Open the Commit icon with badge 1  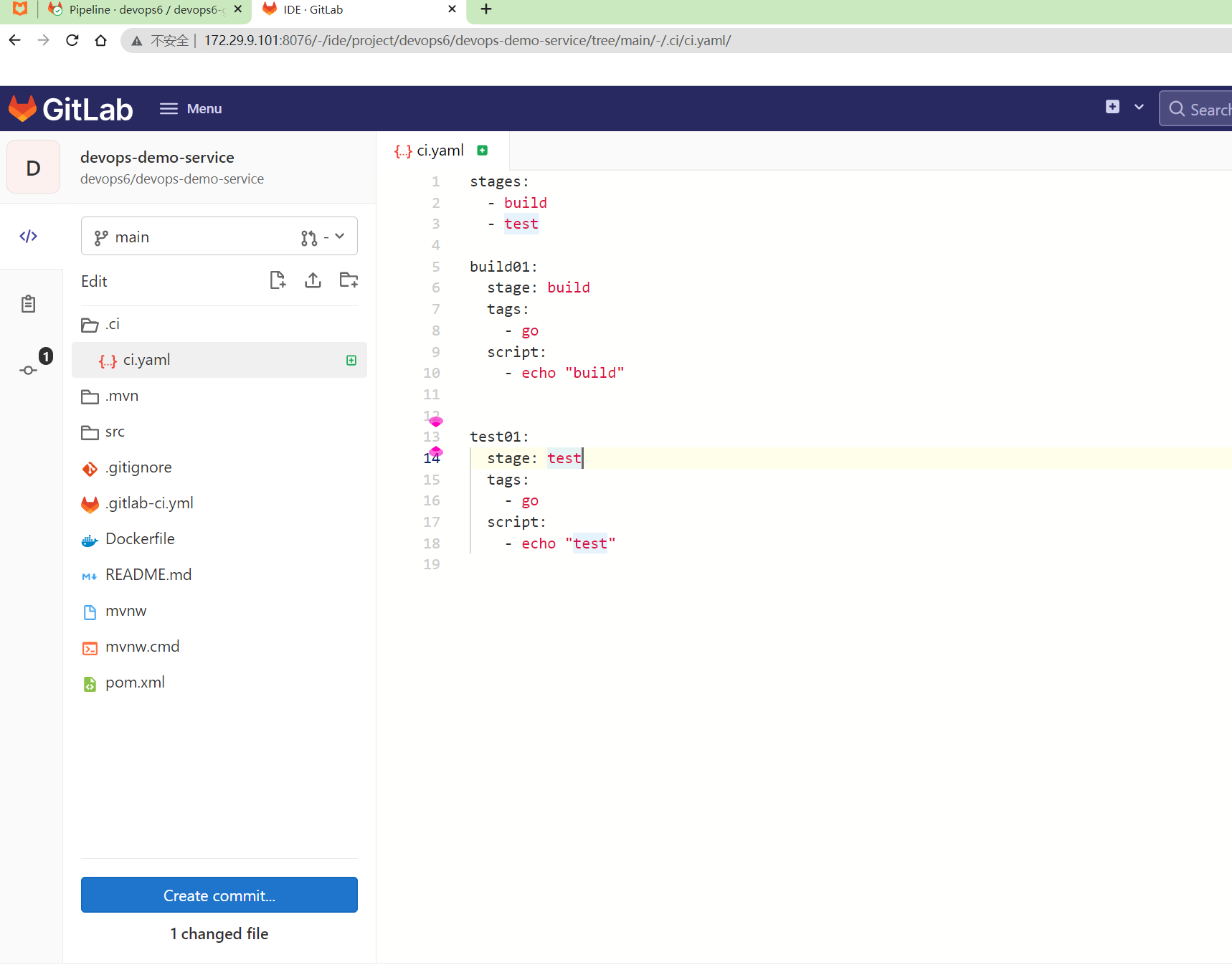tap(34, 363)
